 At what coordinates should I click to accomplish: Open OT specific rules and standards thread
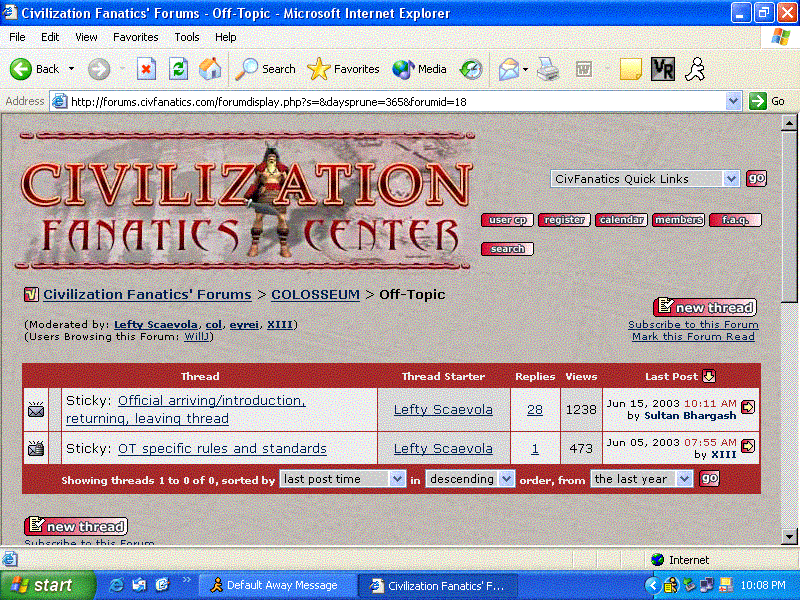coord(222,448)
